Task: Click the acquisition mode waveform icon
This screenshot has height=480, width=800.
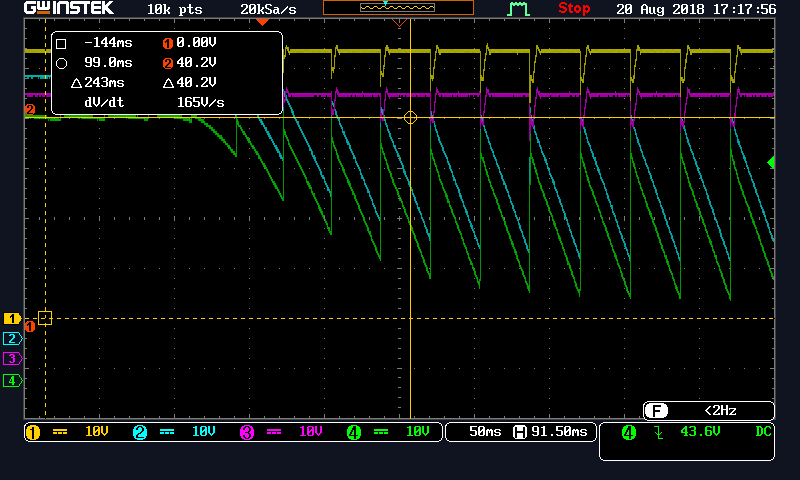Action: (x=518, y=9)
